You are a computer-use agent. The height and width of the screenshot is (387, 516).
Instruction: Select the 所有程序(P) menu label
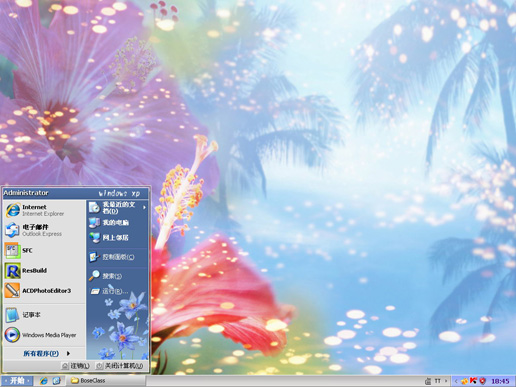41,353
